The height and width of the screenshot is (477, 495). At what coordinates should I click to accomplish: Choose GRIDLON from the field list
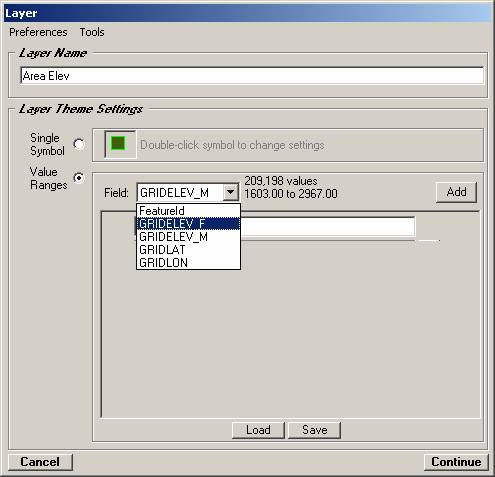(188, 262)
